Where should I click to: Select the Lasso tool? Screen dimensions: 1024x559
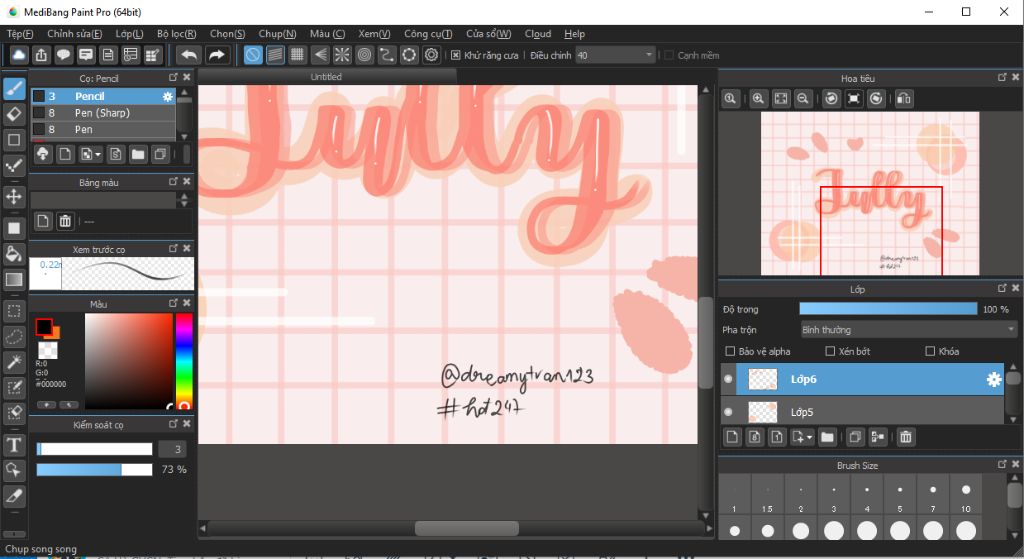14,337
